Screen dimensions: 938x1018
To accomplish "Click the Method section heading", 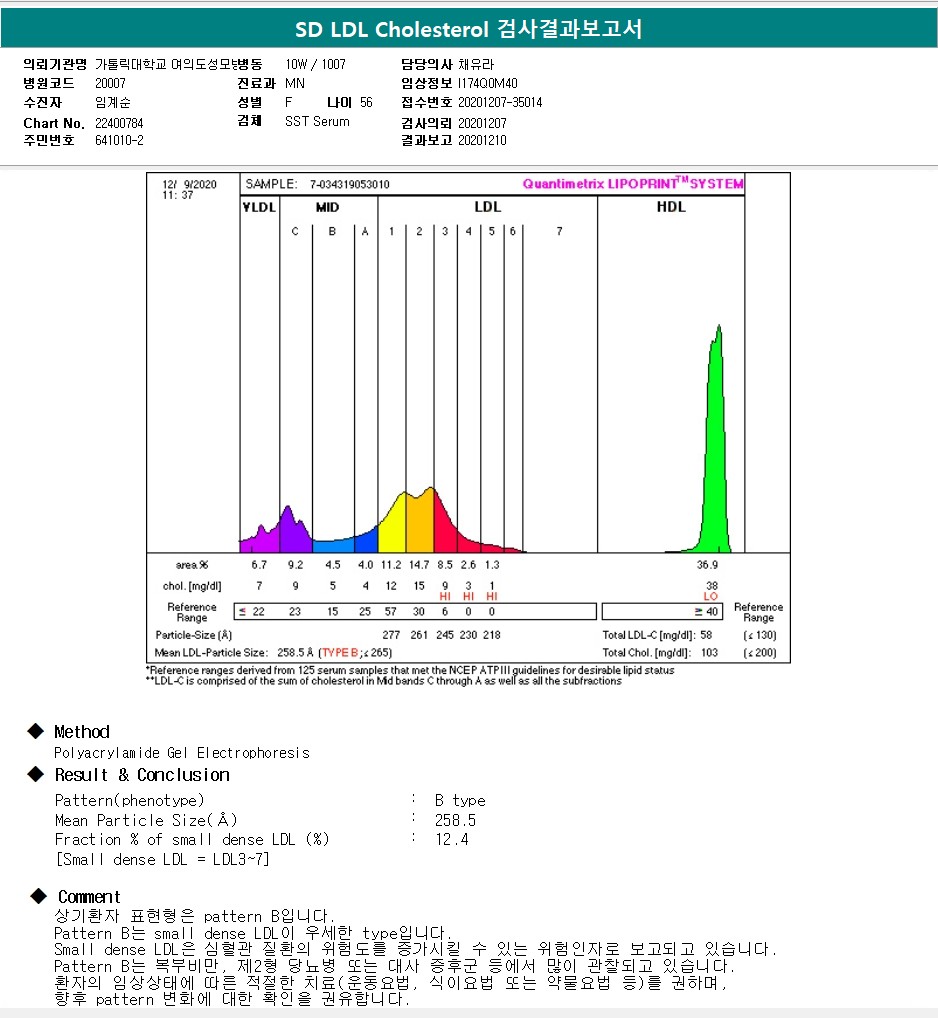I will pos(82,732).
